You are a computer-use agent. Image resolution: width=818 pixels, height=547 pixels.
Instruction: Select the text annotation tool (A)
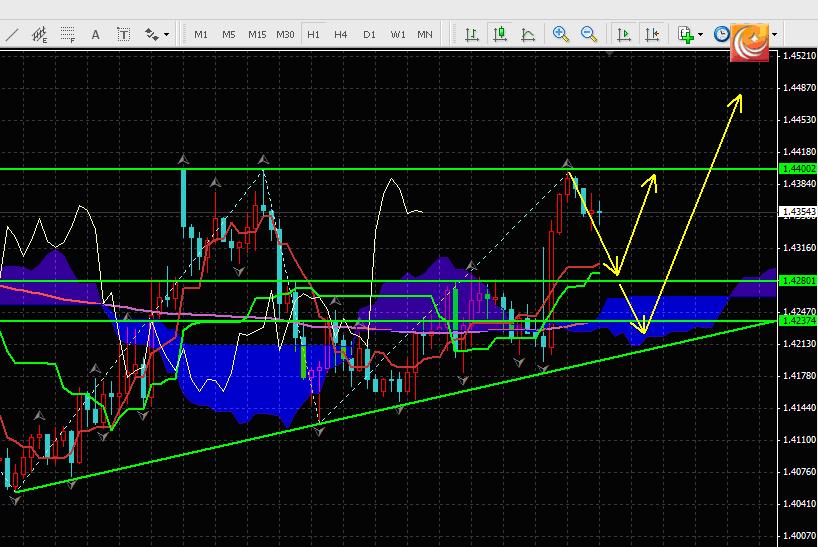[x=95, y=35]
